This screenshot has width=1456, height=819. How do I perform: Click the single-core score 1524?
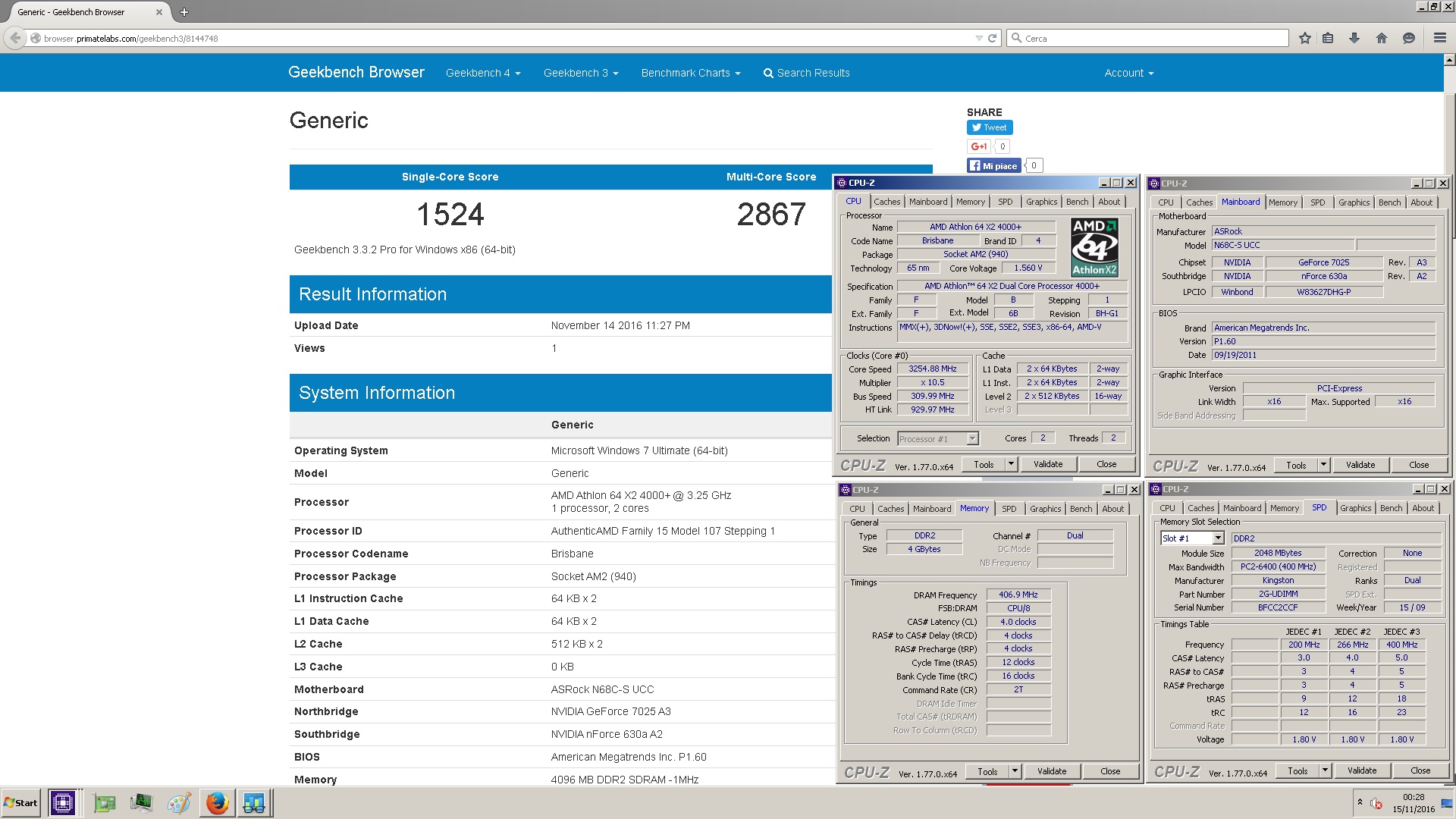coord(450,214)
